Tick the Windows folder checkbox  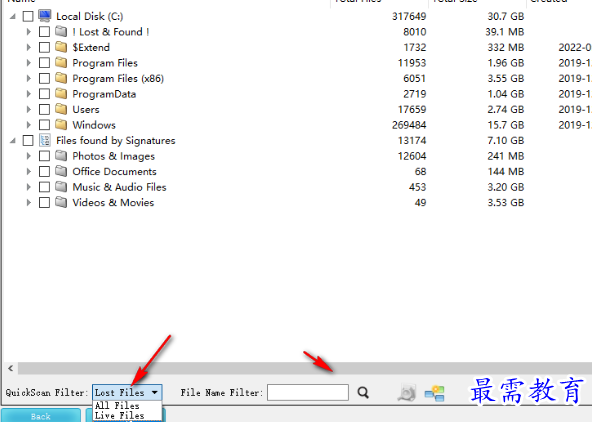coord(44,125)
